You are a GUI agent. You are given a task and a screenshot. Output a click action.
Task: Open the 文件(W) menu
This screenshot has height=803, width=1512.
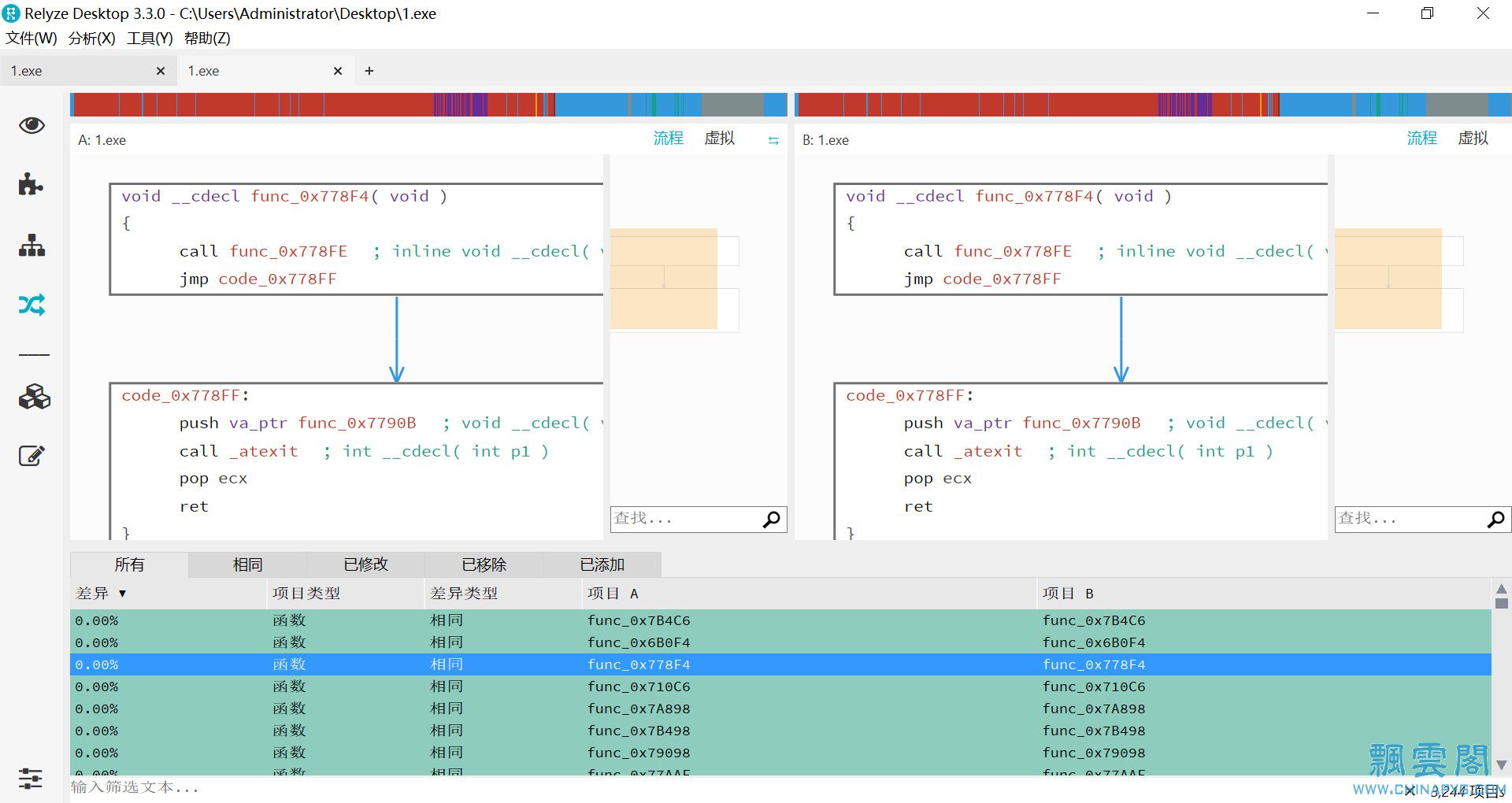coord(31,38)
